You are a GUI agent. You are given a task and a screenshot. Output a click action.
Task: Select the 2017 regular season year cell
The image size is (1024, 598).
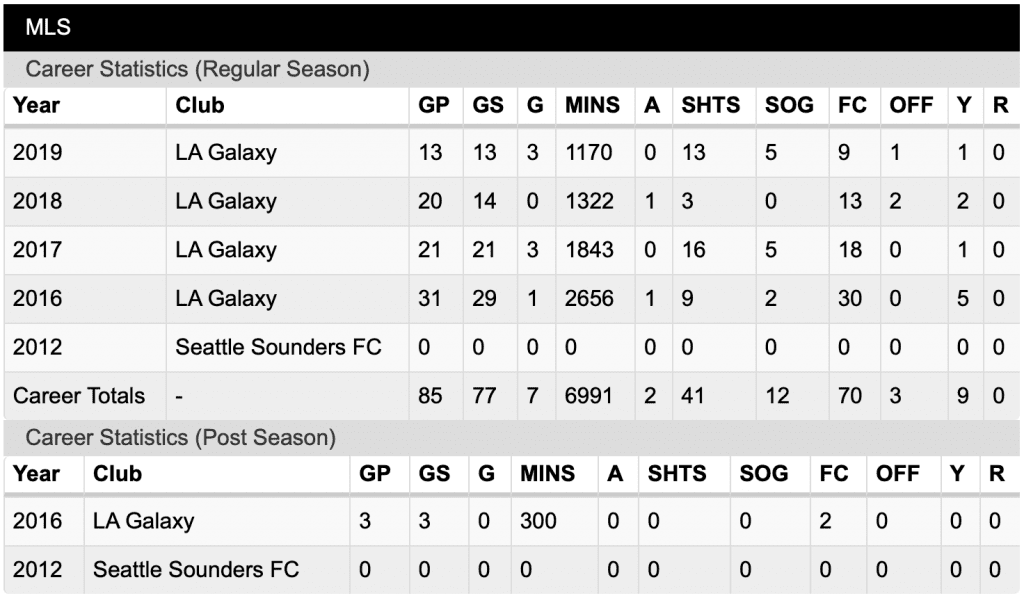point(37,249)
